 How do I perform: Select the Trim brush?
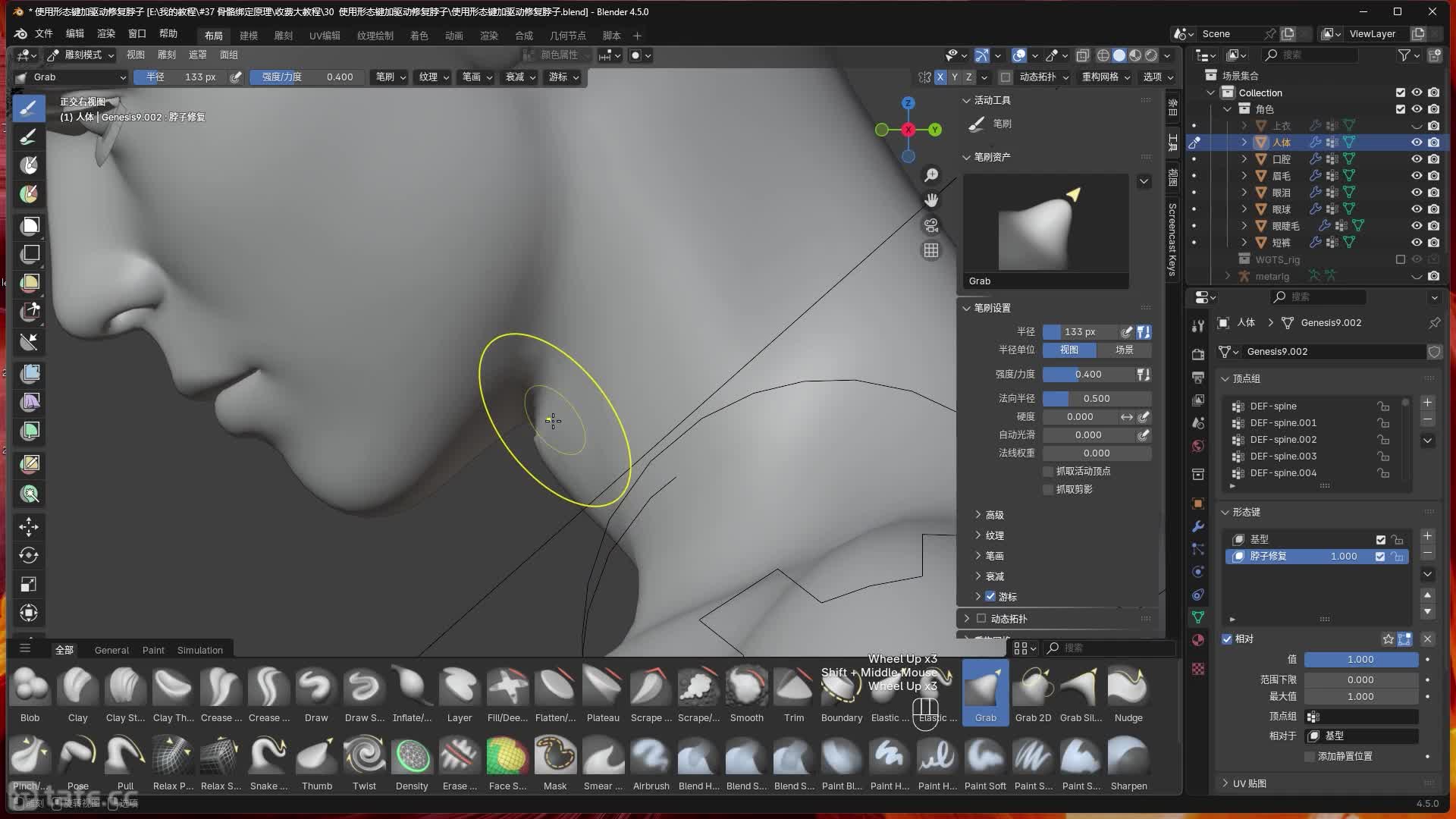794,694
